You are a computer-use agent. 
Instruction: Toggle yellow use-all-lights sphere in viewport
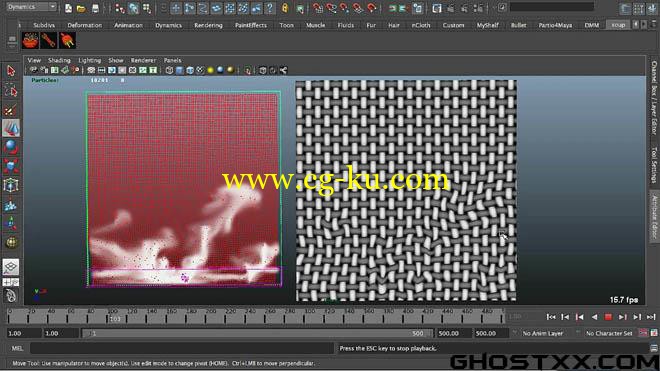tap(210, 70)
